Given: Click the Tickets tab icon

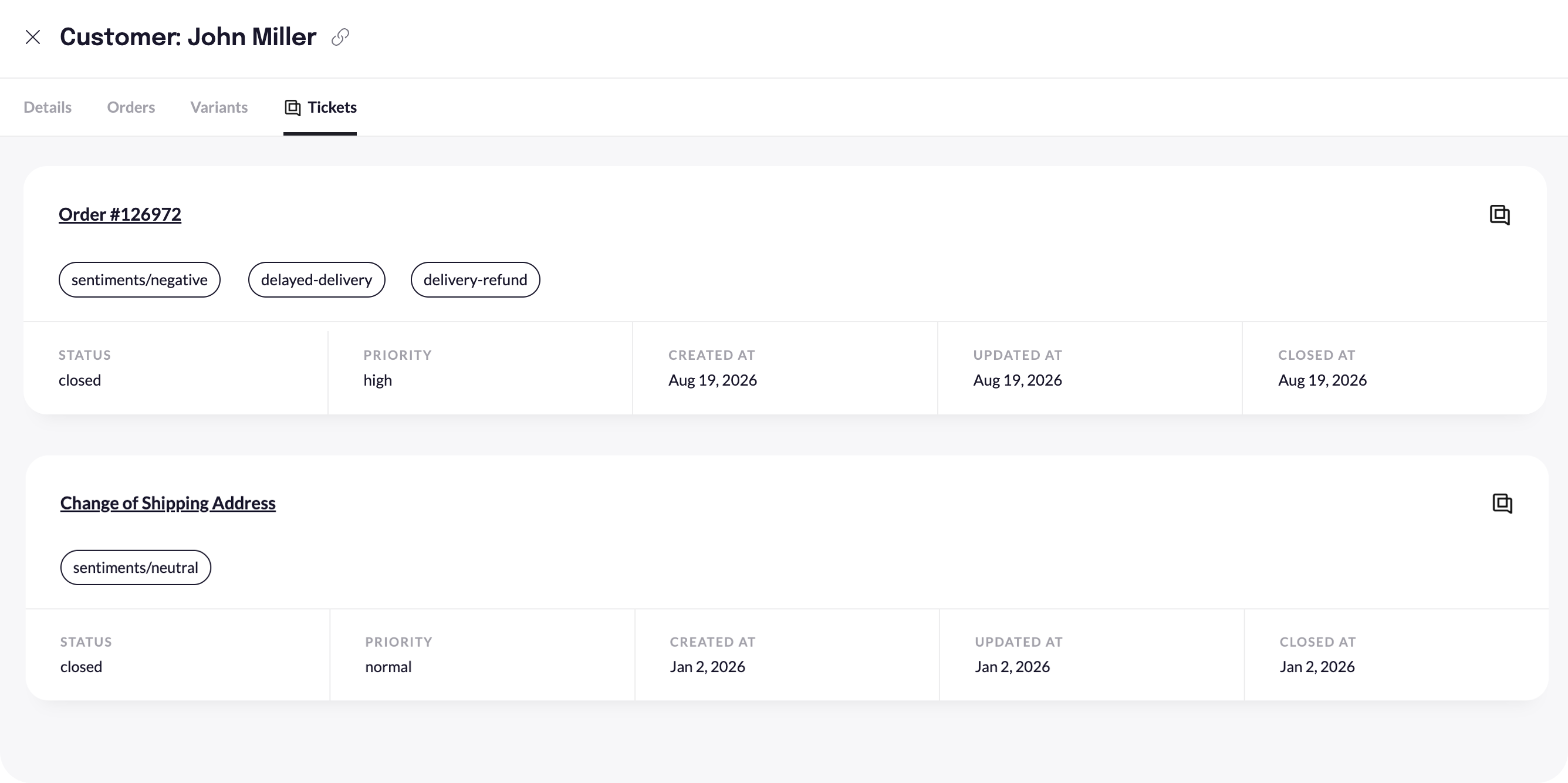Looking at the screenshot, I should pyautogui.click(x=293, y=108).
